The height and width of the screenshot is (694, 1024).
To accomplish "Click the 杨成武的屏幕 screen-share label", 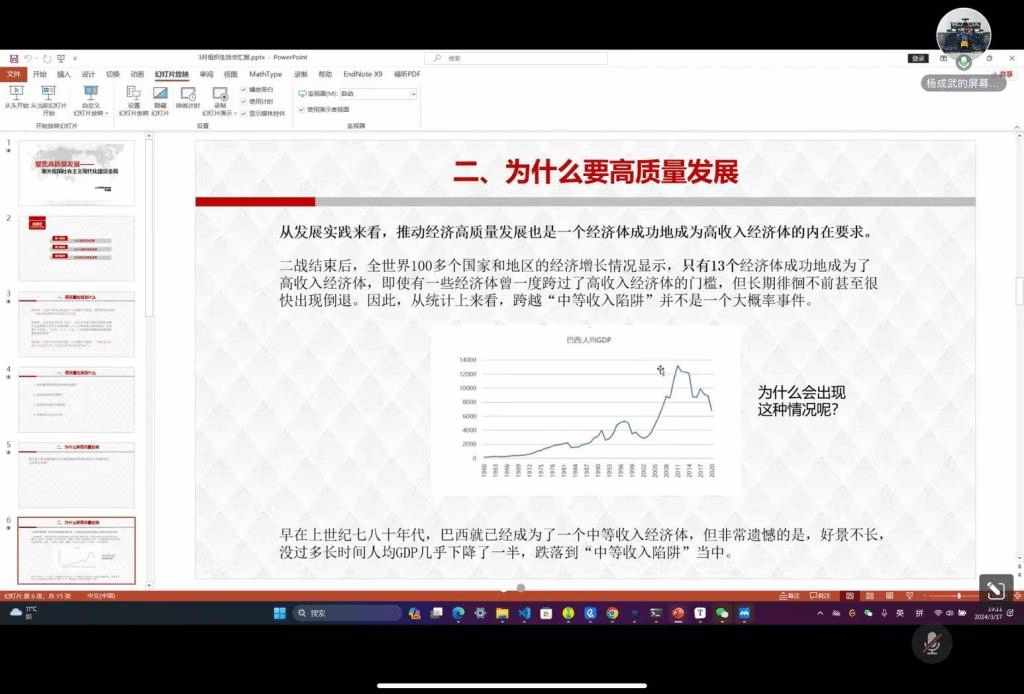I will (x=963, y=84).
